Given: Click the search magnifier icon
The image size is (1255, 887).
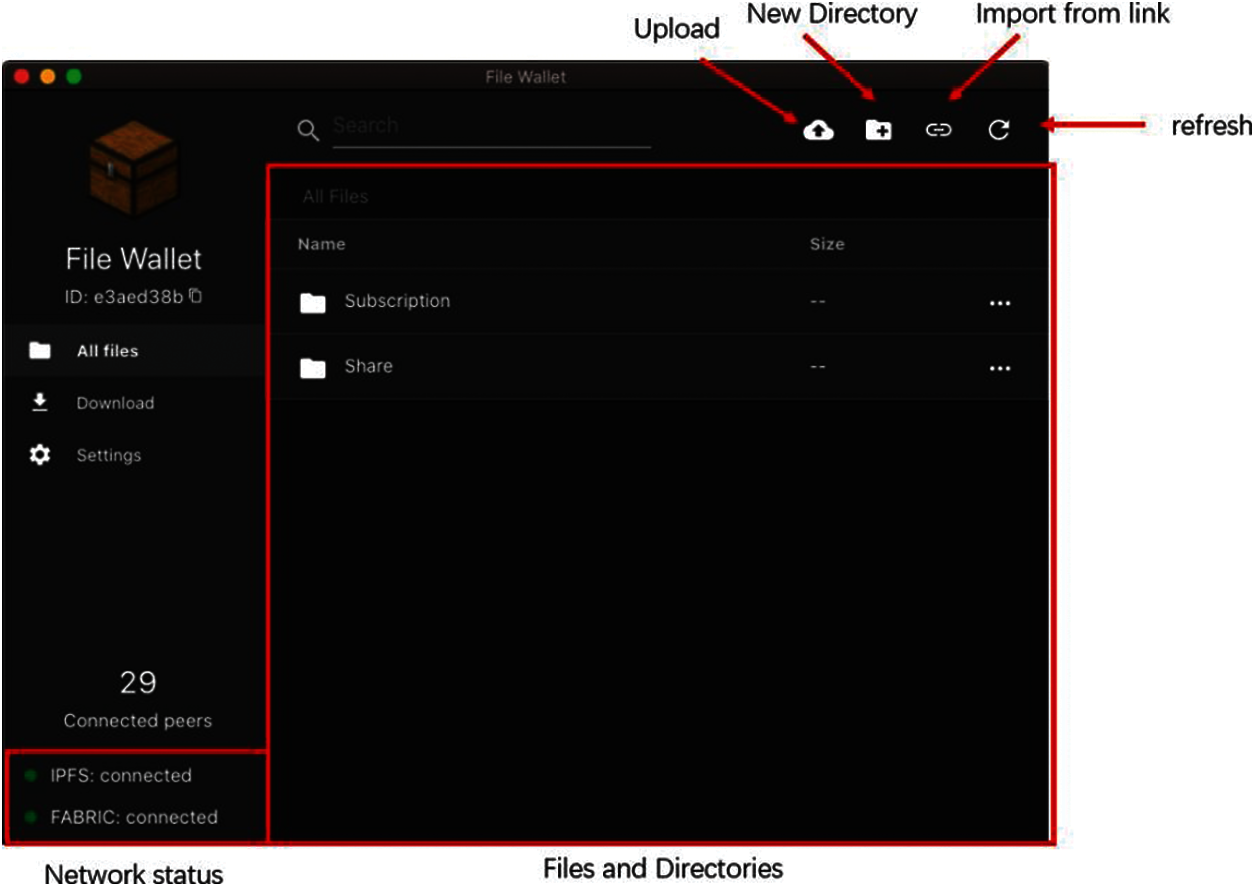Looking at the screenshot, I should (309, 130).
